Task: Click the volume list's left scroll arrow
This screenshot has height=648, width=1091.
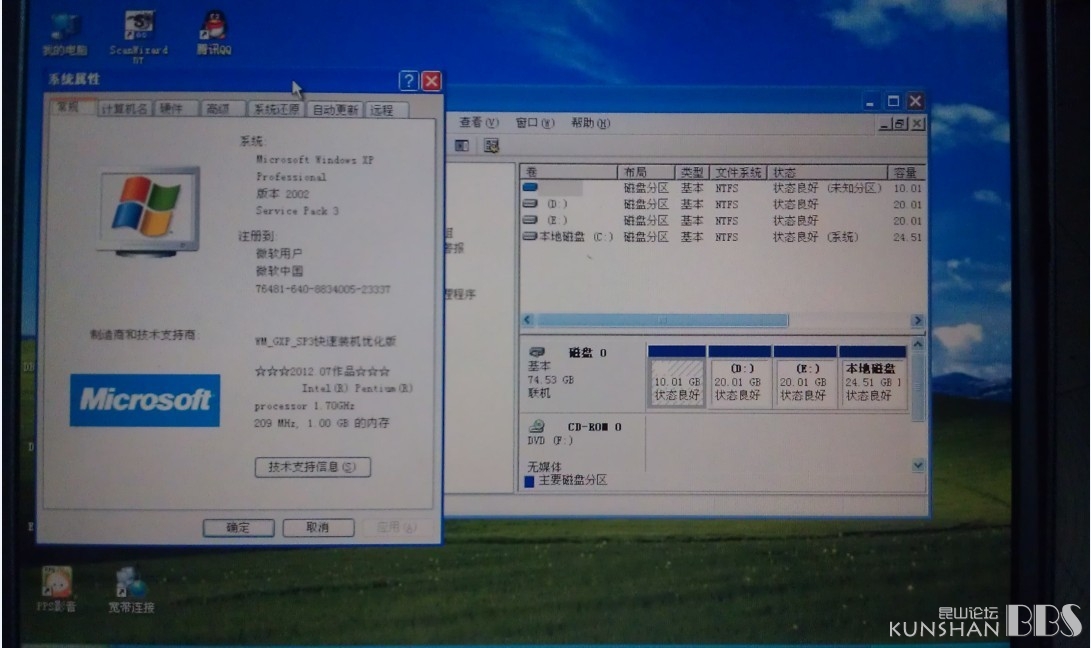Action: [x=527, y=320]
